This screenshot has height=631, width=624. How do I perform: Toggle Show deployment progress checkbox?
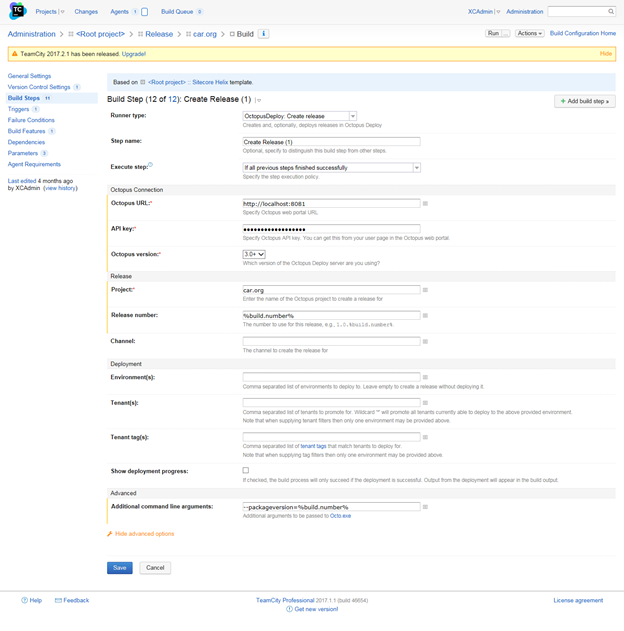pyautogui.click(x=246, y=470)
